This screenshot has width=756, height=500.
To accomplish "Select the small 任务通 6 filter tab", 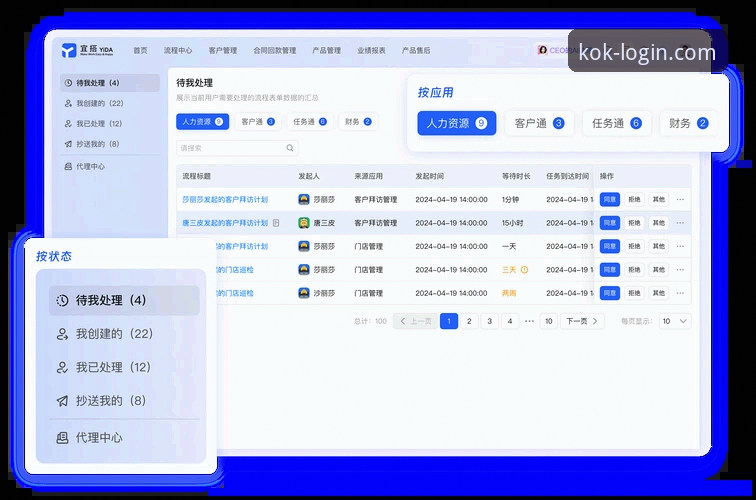I will point(310,122).
